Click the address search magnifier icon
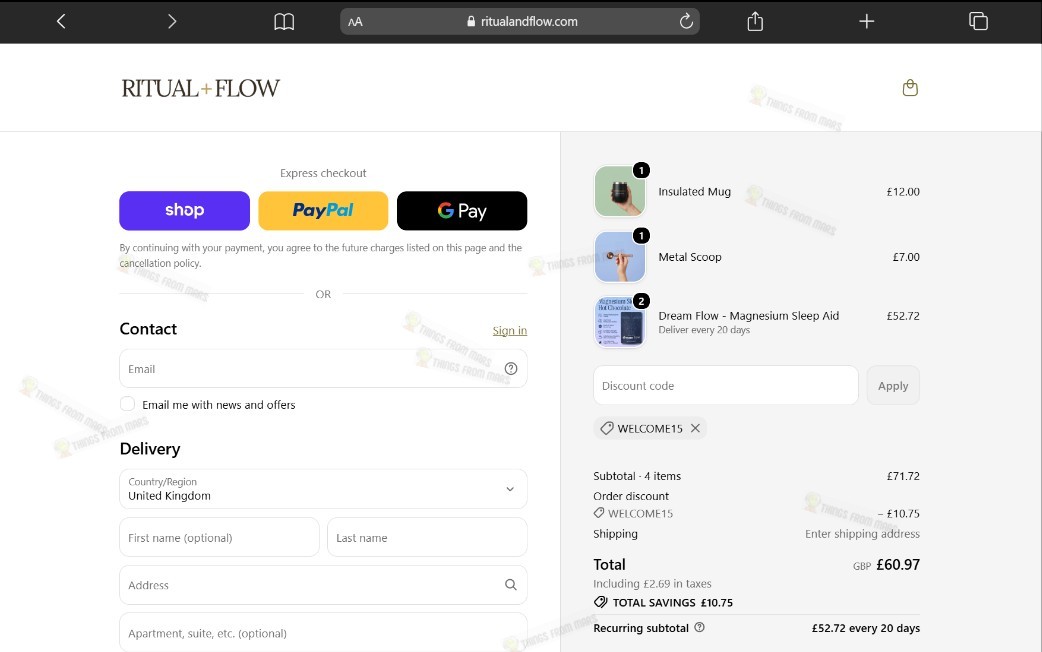Image resolution: width=1042 pixels, height=652 pixels. 510,585
